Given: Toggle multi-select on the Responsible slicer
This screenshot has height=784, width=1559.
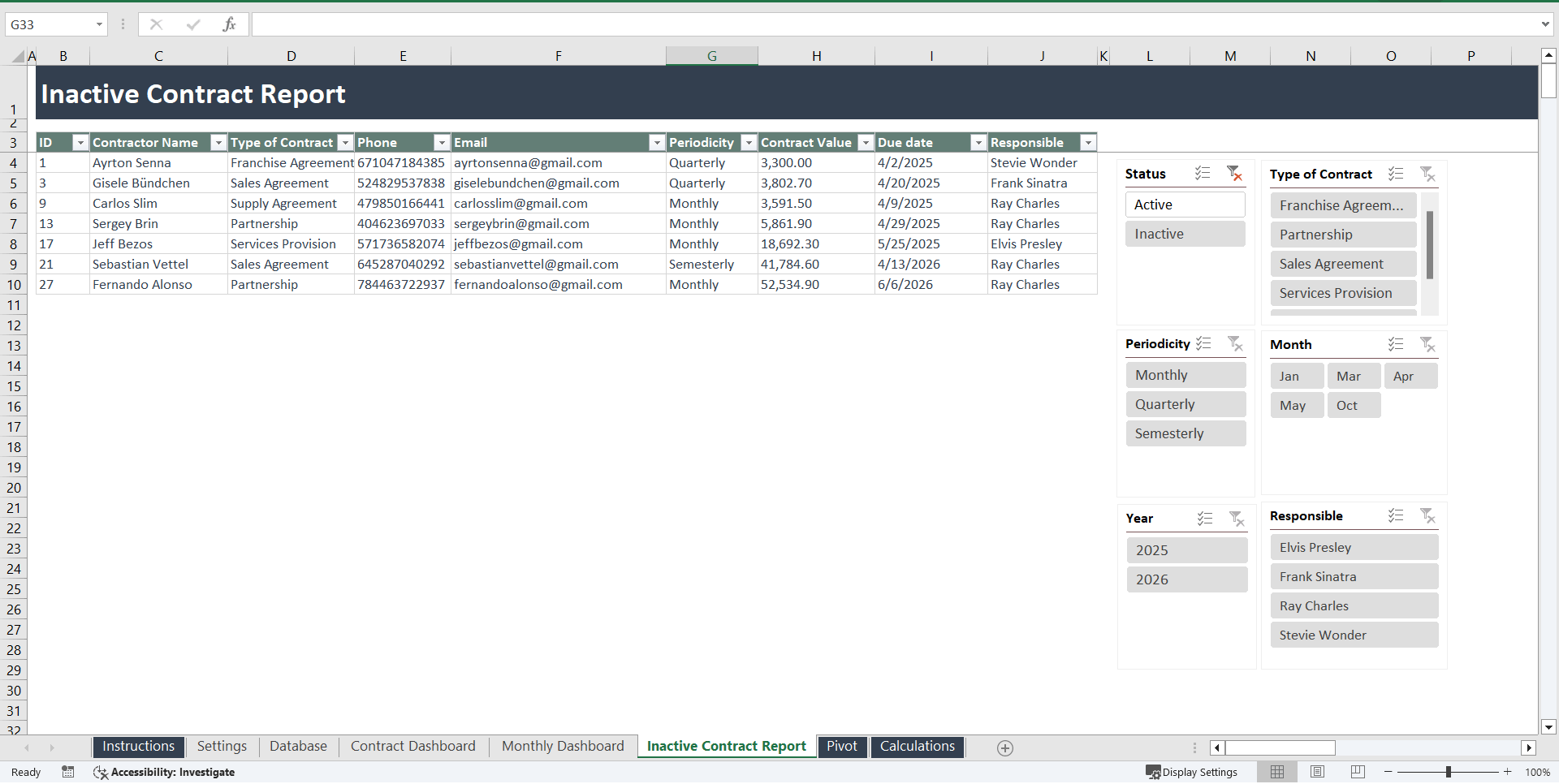Looking at the screenshot, I should pos(1396,515).
